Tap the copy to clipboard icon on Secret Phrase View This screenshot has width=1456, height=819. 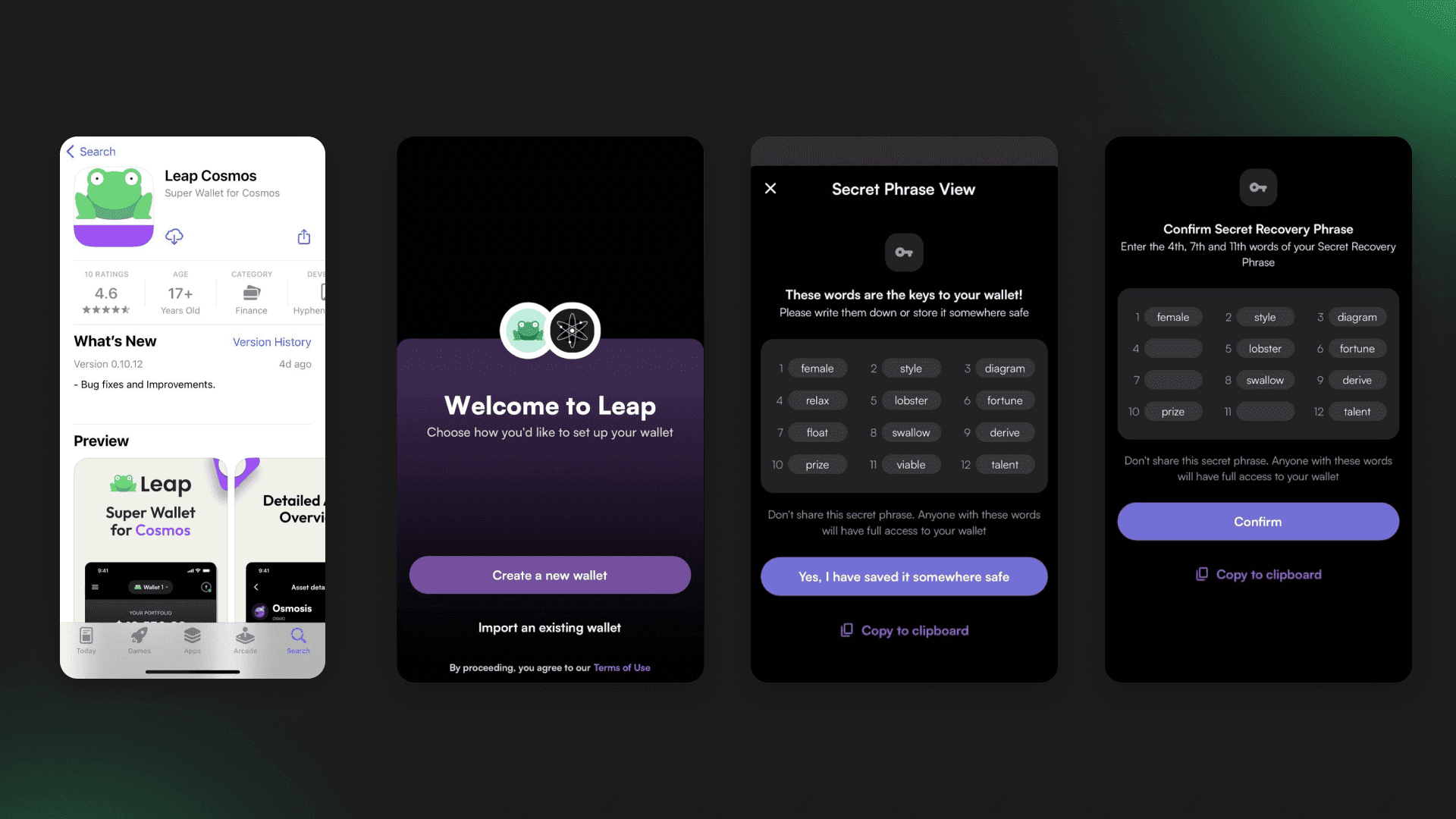(846, 629)
